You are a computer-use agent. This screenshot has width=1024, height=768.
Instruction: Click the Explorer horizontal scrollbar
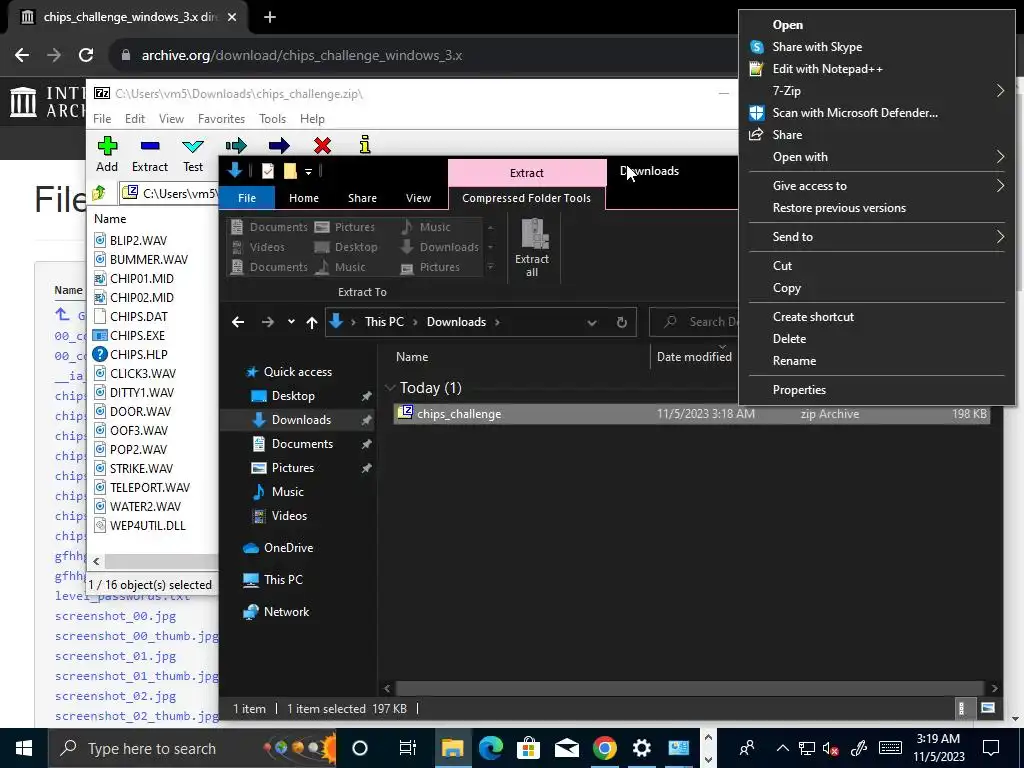690,688
